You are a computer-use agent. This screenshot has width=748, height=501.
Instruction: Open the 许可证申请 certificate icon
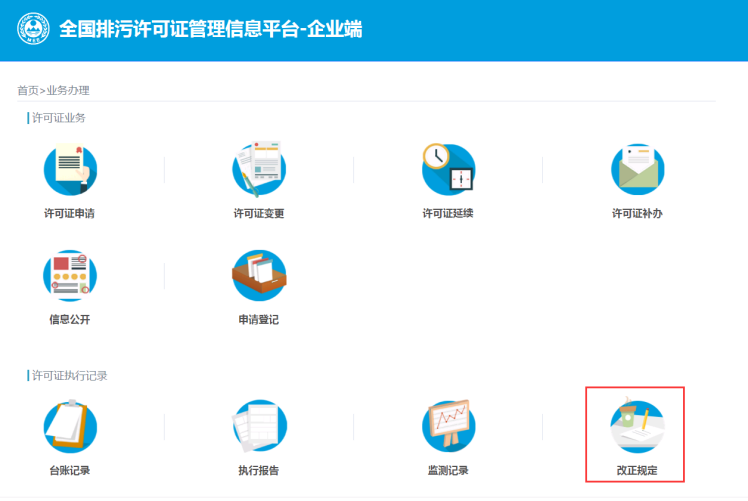click(x=70, y=169)
